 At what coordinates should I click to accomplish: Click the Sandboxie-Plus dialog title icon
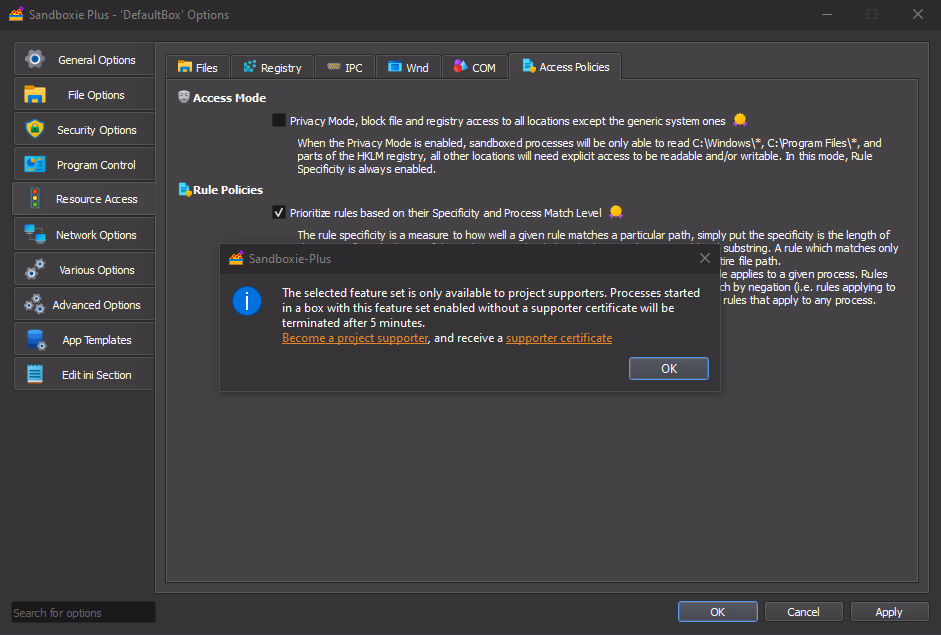(236, 258)
